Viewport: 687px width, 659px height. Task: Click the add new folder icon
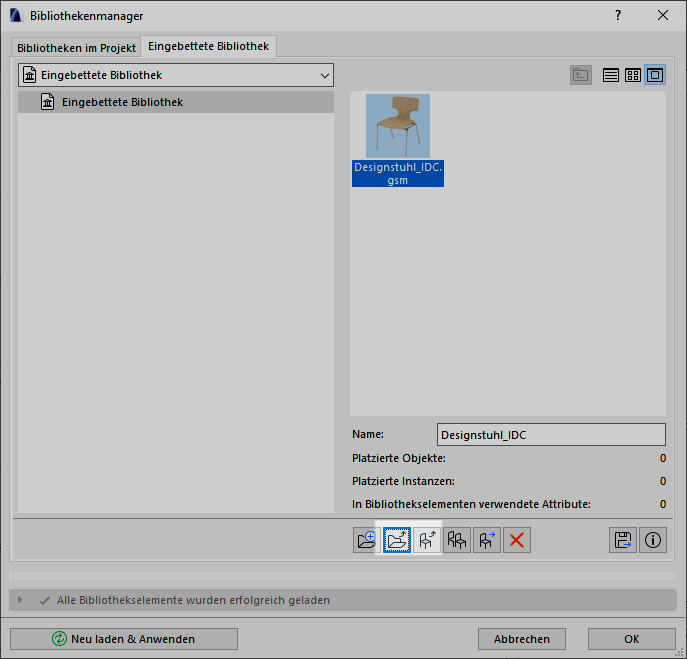click(x=367, y=540)
